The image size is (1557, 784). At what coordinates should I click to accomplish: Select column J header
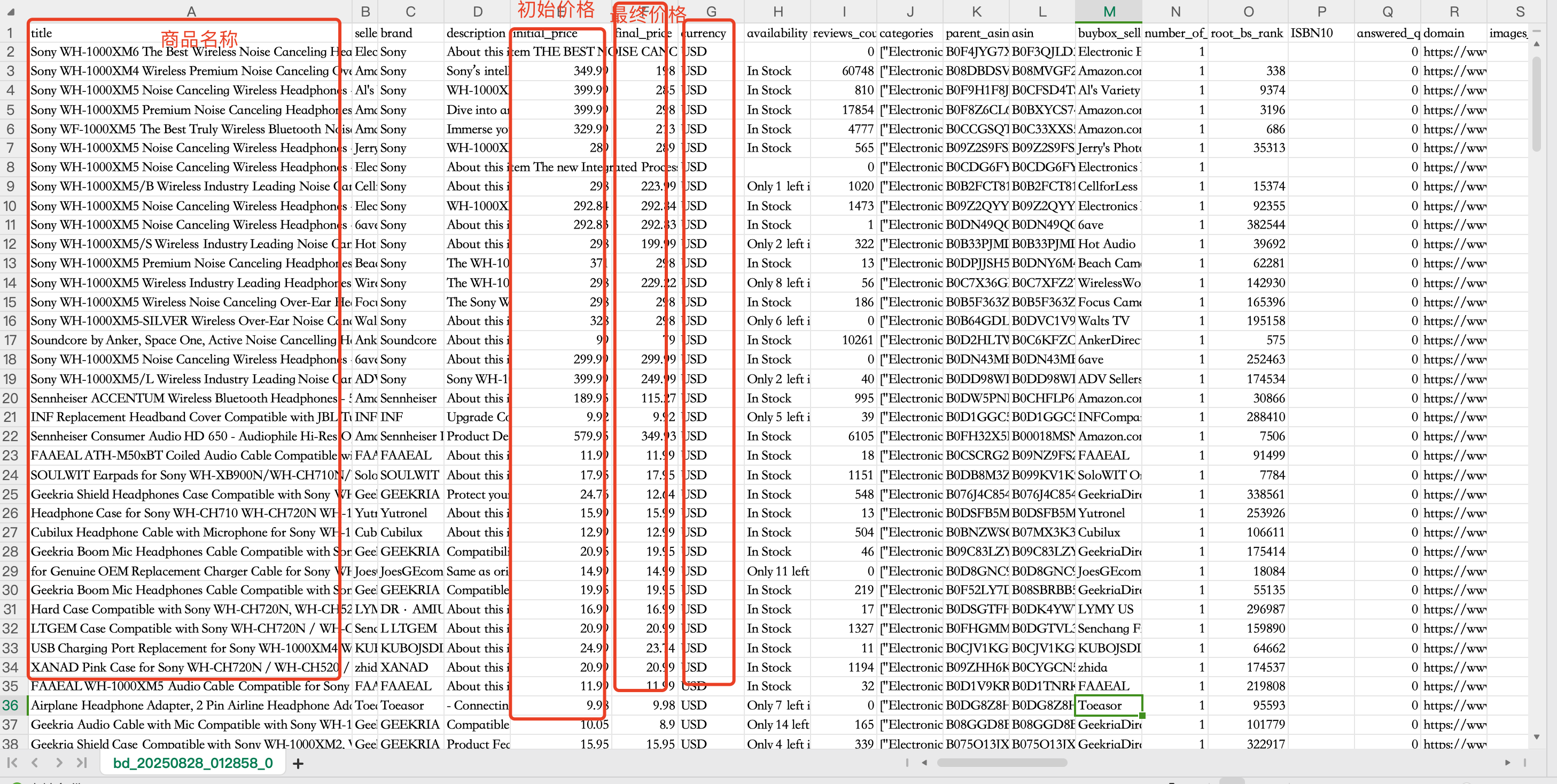(910, 11)
